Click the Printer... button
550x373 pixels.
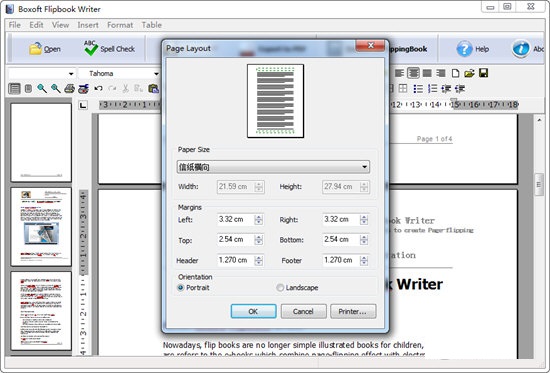(353, 311)
